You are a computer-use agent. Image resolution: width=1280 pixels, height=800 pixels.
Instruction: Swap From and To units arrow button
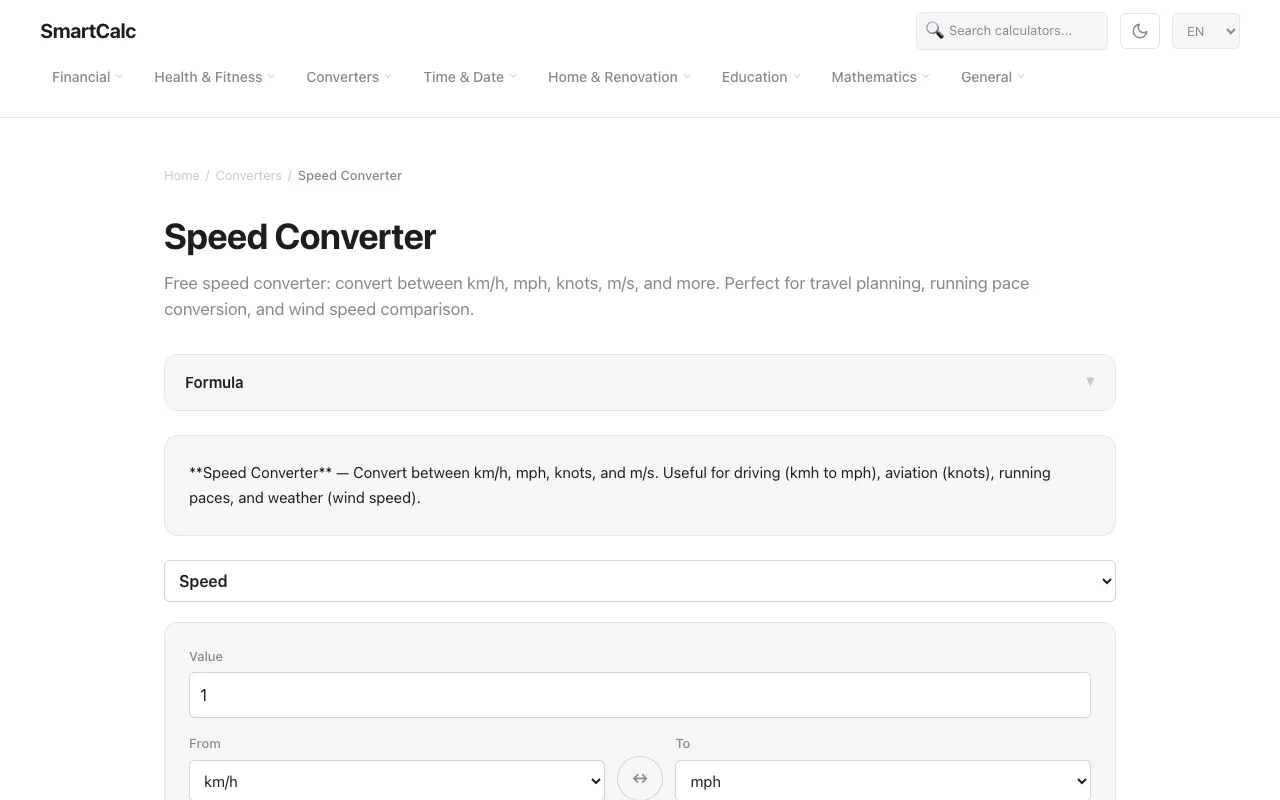pyautogui.click(x=640, y=778)
